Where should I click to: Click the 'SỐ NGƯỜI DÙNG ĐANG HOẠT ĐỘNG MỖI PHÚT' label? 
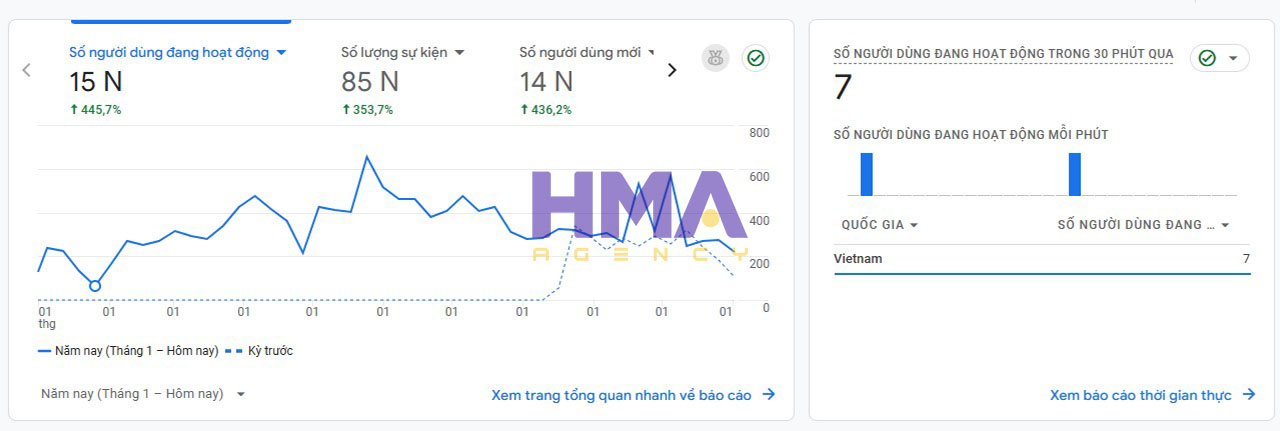click(x=971, y=135)
